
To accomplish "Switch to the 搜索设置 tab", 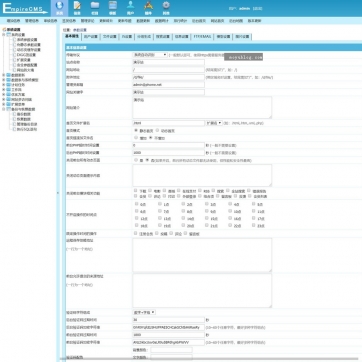I will (163, 37).
